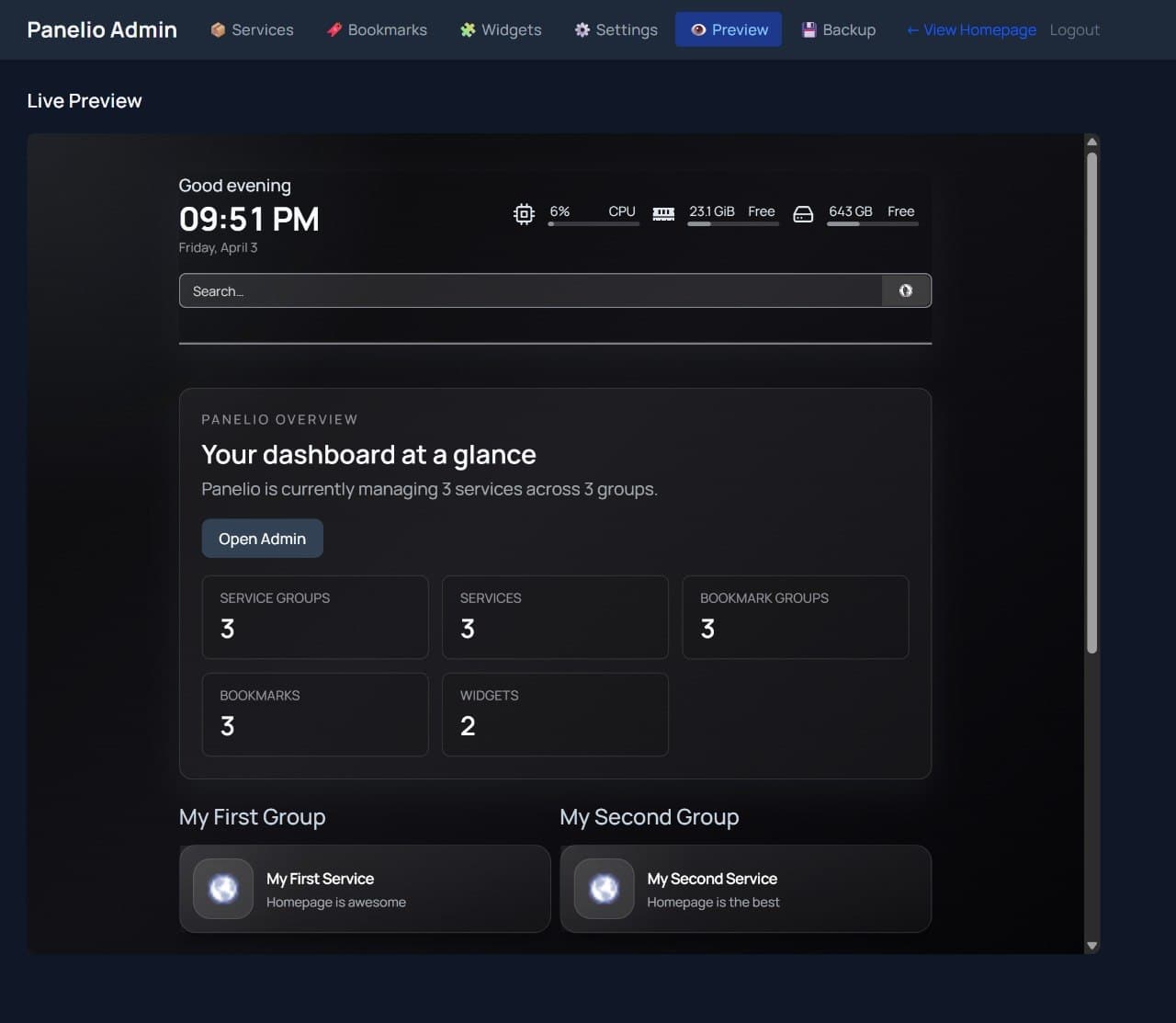Click the puzzle piece Widgets icon
1176x1023 pixels.
click(x=467, y=29)
